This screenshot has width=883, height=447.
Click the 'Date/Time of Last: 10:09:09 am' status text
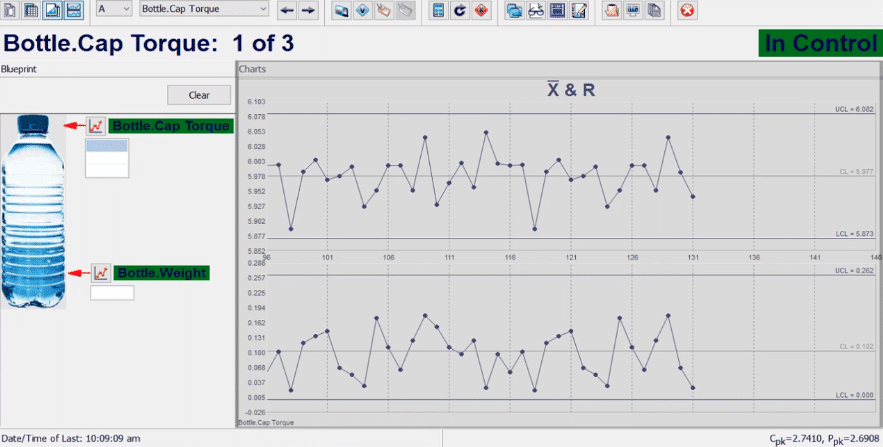tap(71, 439)
